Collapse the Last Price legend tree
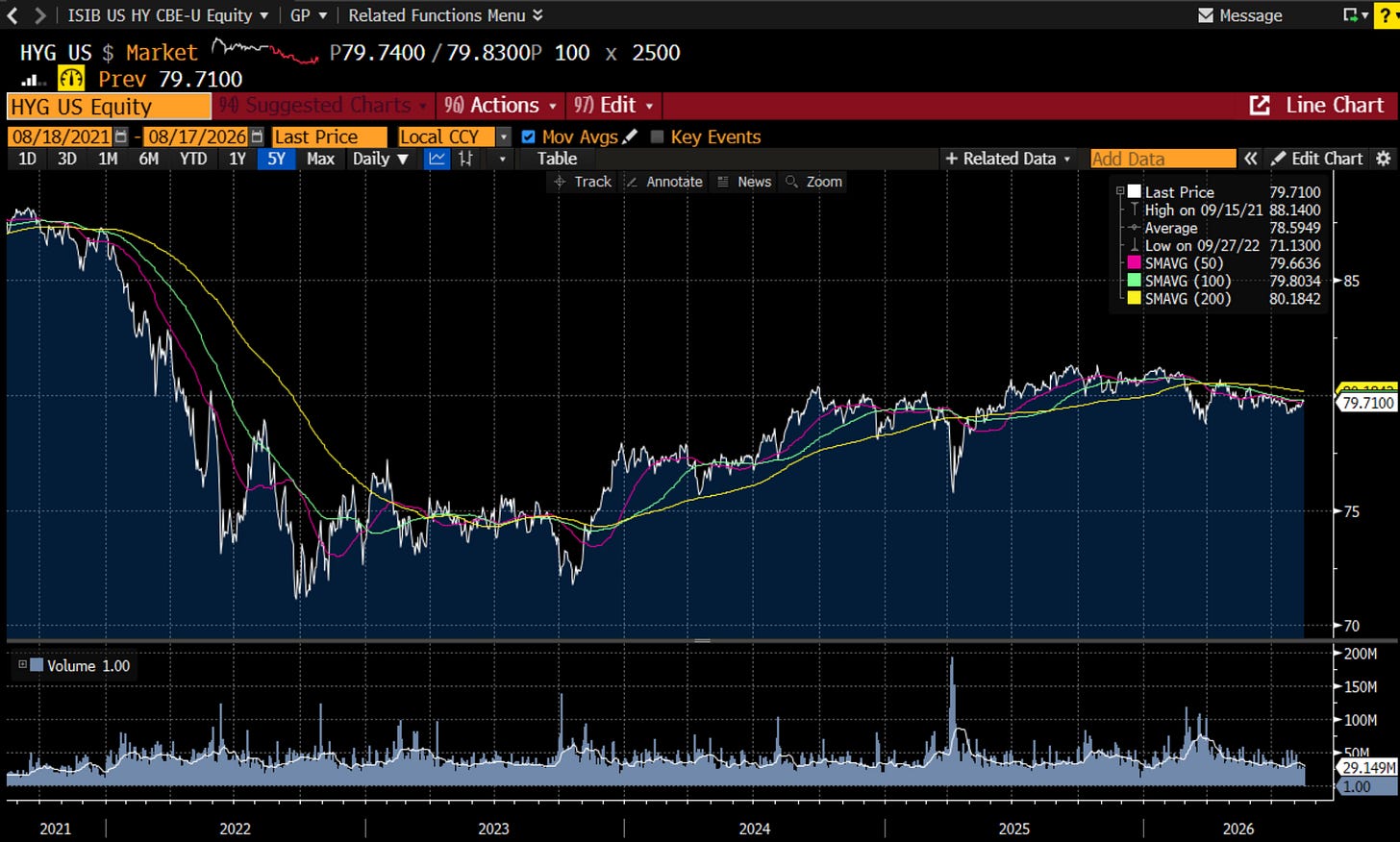The height and width of the screenshot is (842, 1400). click(x=1119, y=191)
